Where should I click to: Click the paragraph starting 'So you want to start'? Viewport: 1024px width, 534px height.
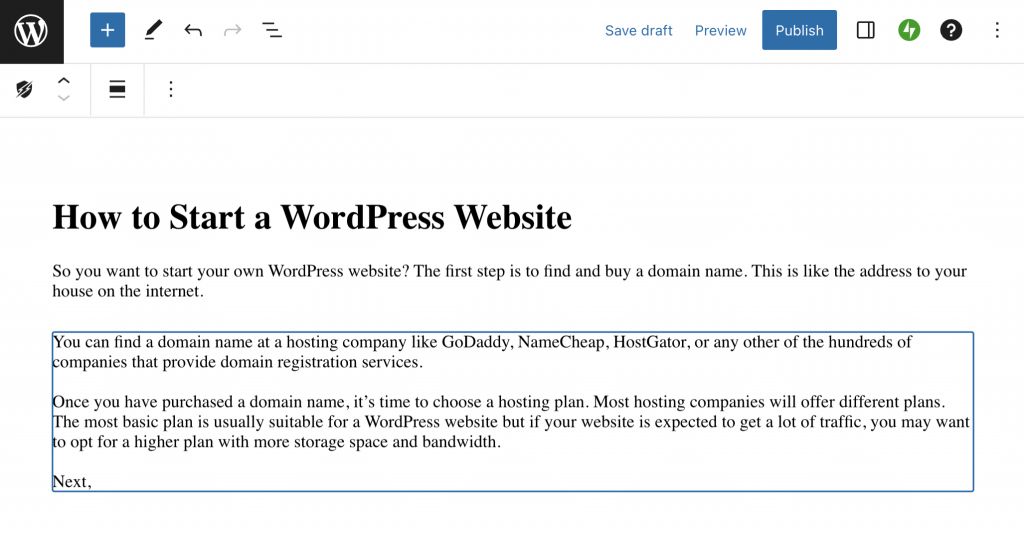click(509, 281)
